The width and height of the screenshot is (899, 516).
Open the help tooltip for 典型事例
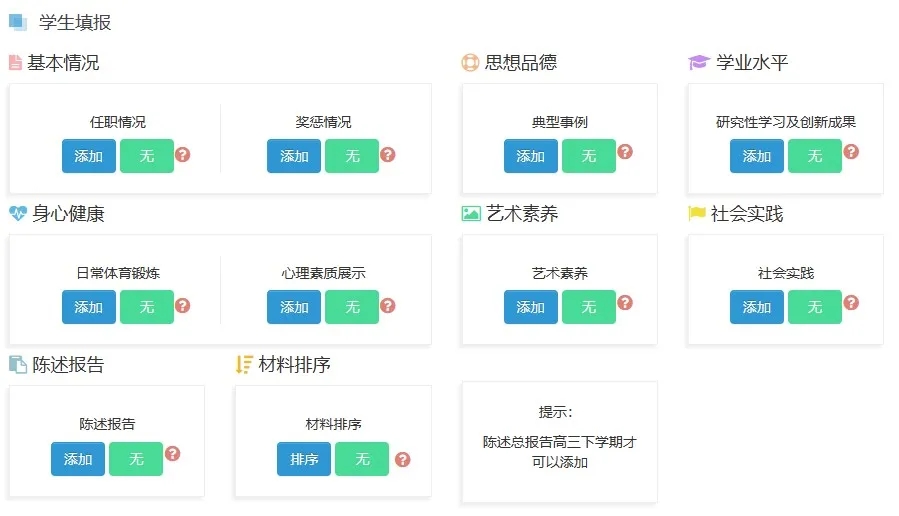(625, 152)
